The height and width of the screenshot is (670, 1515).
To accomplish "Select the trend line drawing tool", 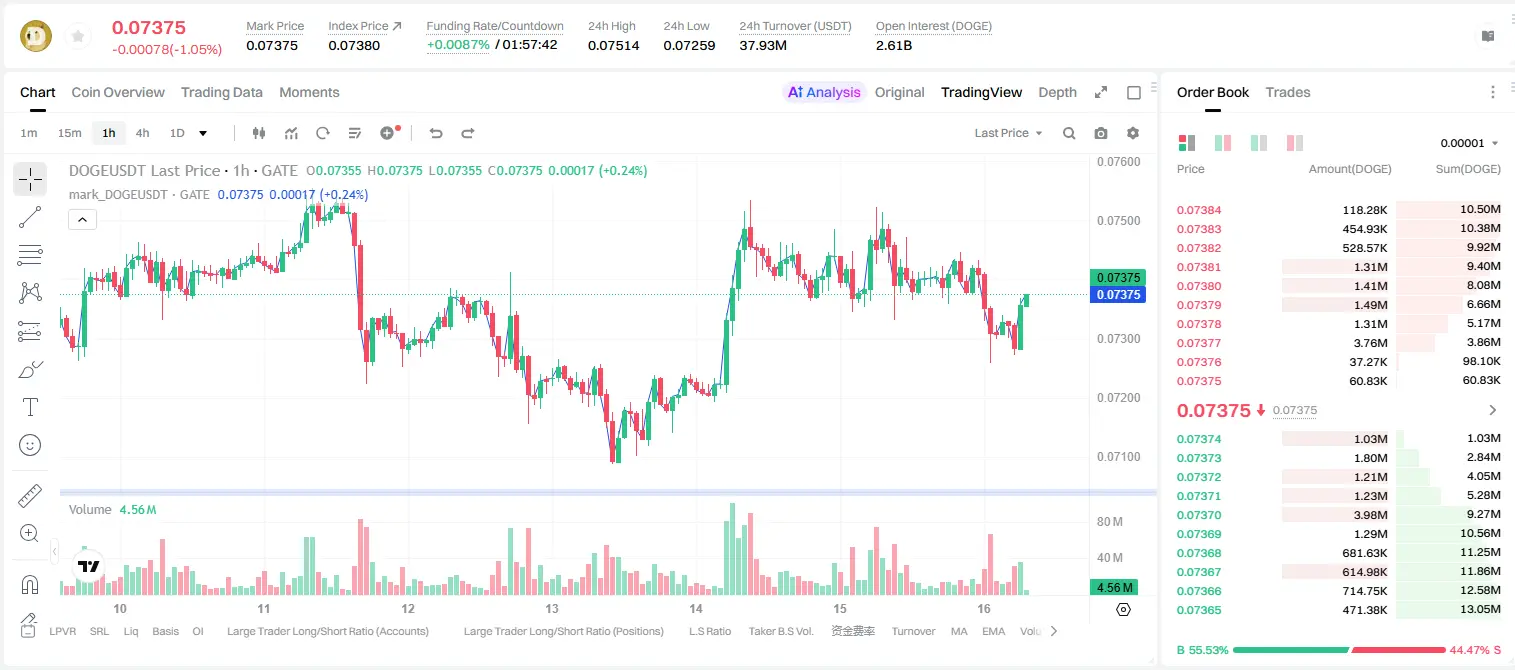I will tap(30, 217).
